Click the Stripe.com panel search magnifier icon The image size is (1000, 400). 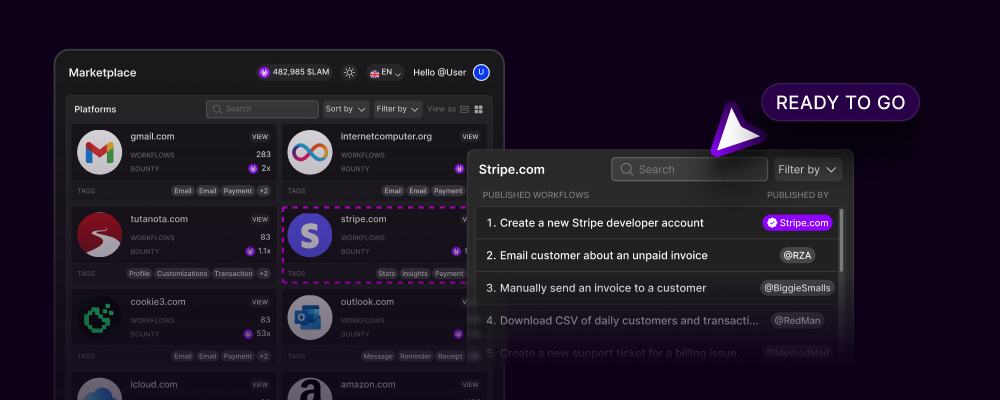pyautogui.click(x=627, y=169)
